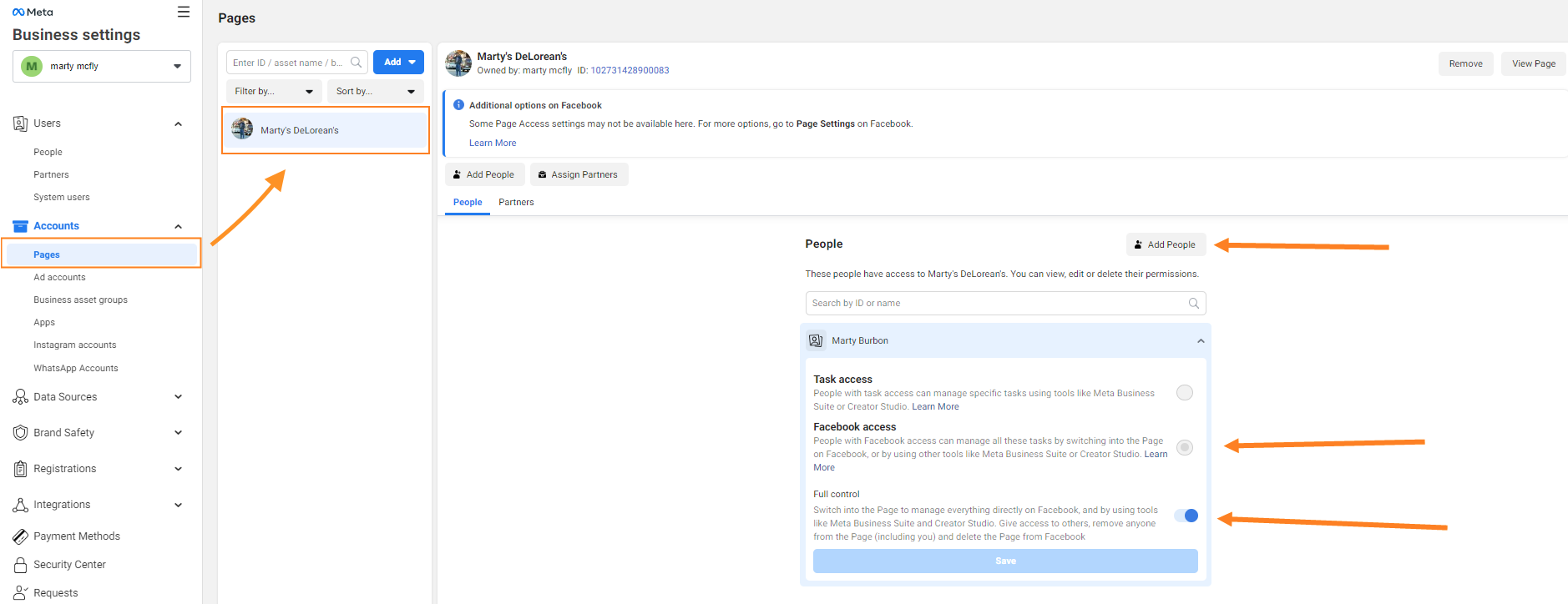Open Instagram accounts in sidebar
The image size is (1568, 604).
[x=75, y=345]
